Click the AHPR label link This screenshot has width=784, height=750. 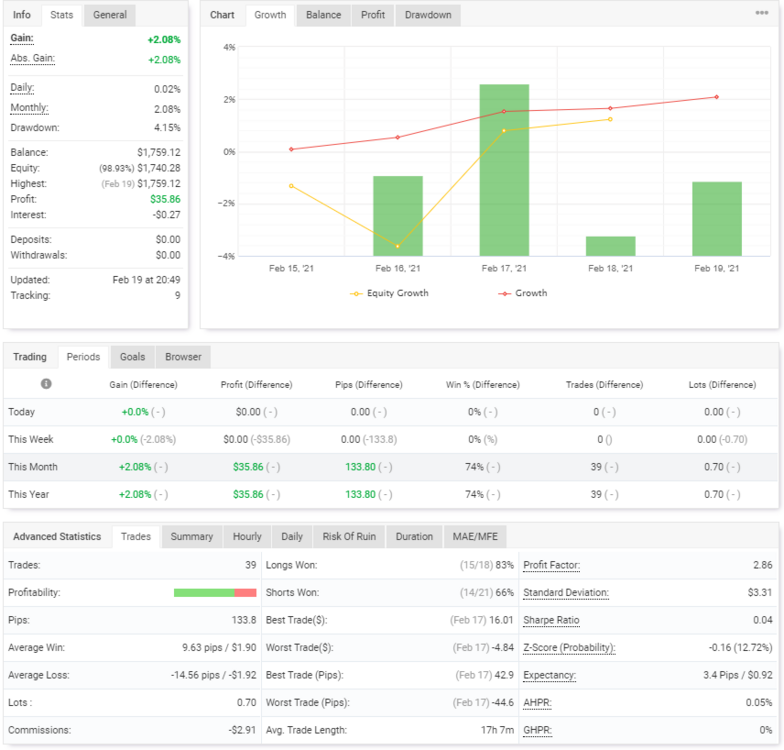tap(538, 702)
